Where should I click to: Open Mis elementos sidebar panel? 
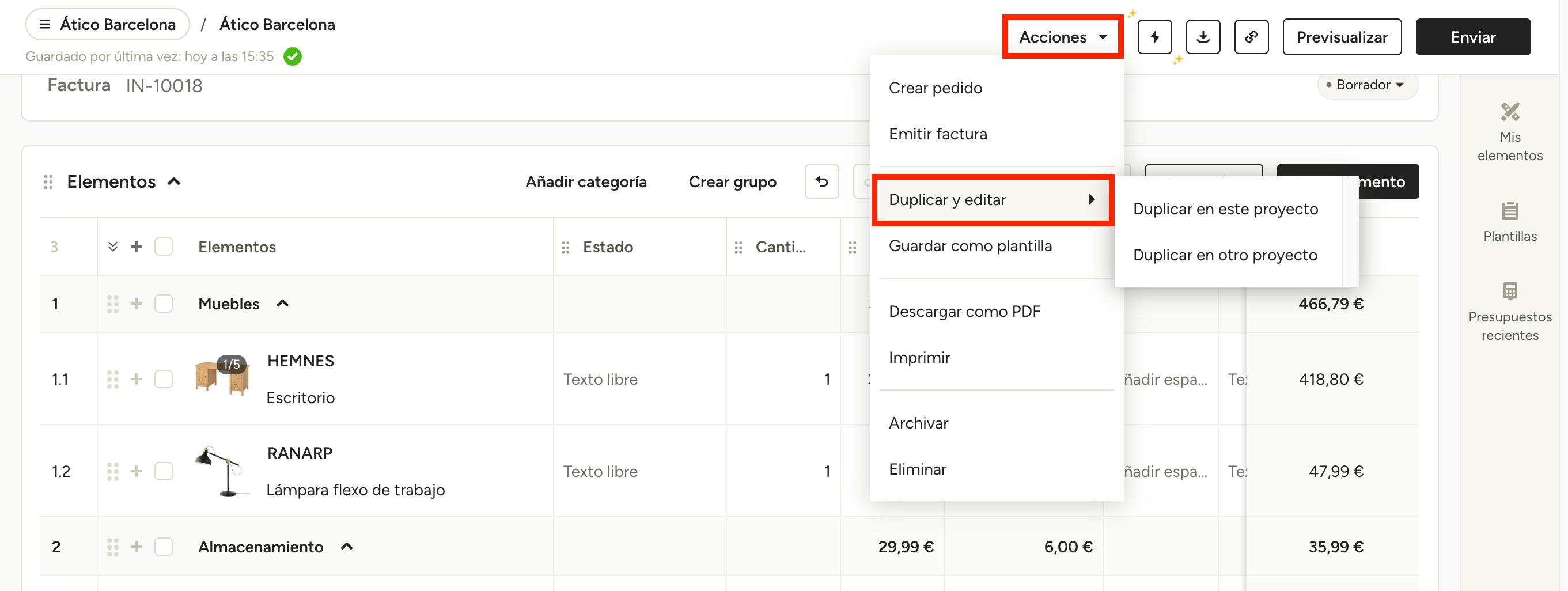1510,132
